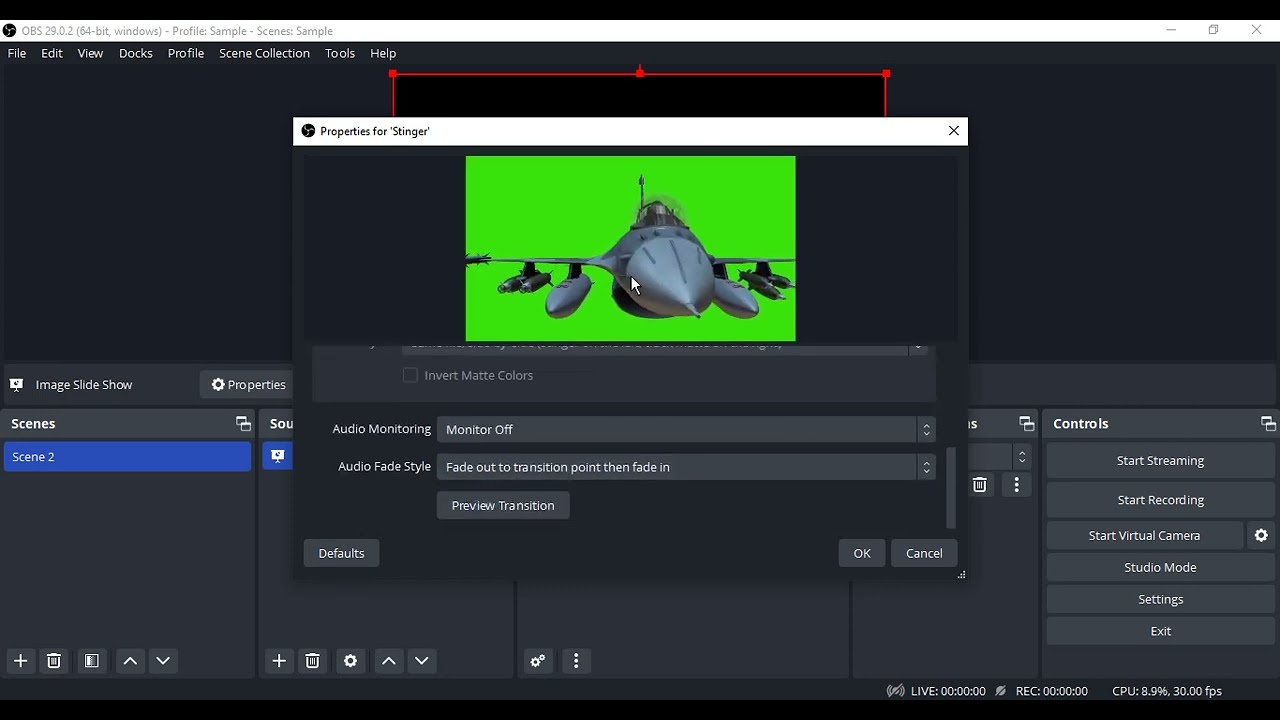The width and height of the screenshot is (1280, 720).
Task: Open the View menu
Action: coord(90,54)
